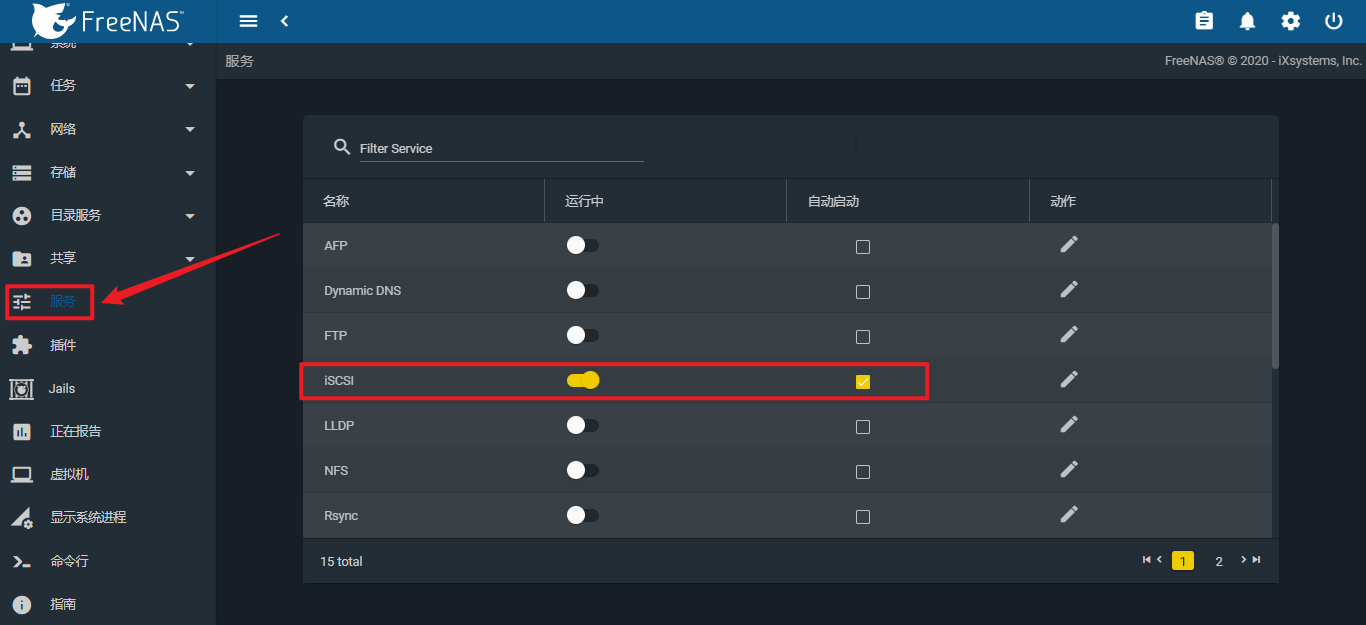Click the Filter Service input field
1366x625 pixels.
(x=501, y=148)
